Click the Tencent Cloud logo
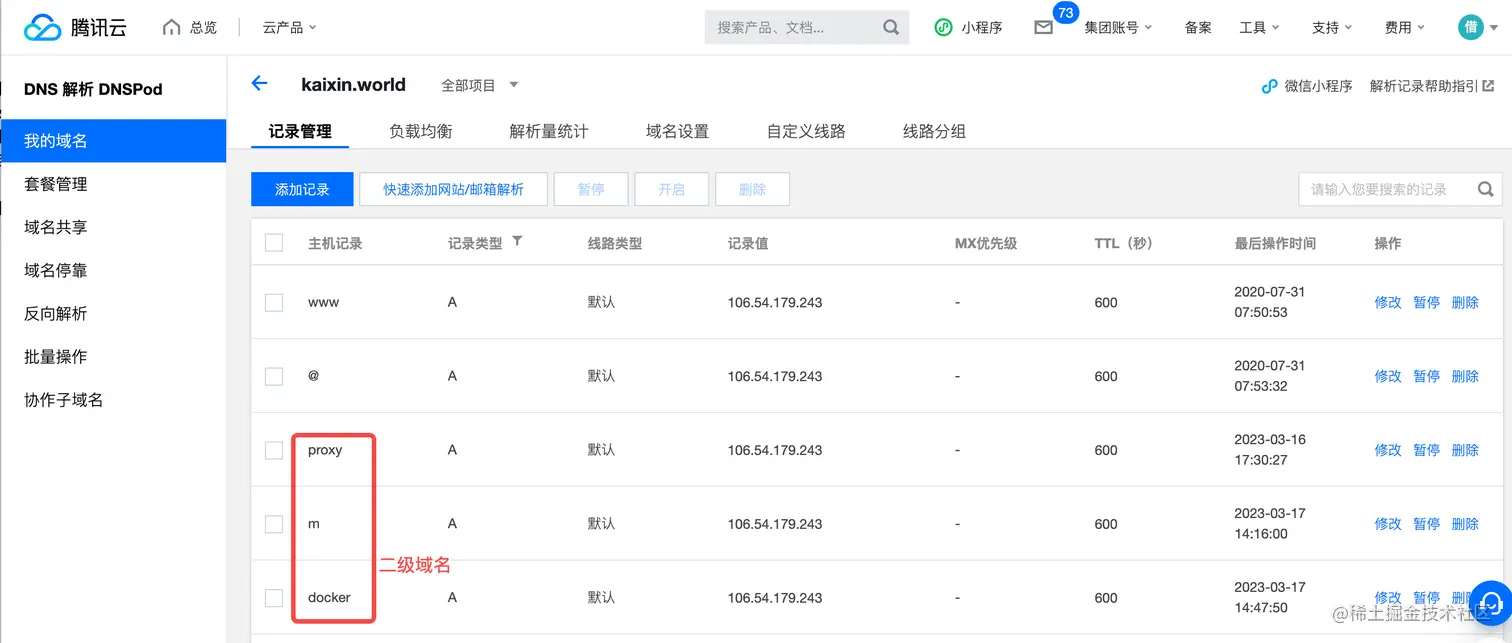1512x643 pixels. (x=76, y=28)
